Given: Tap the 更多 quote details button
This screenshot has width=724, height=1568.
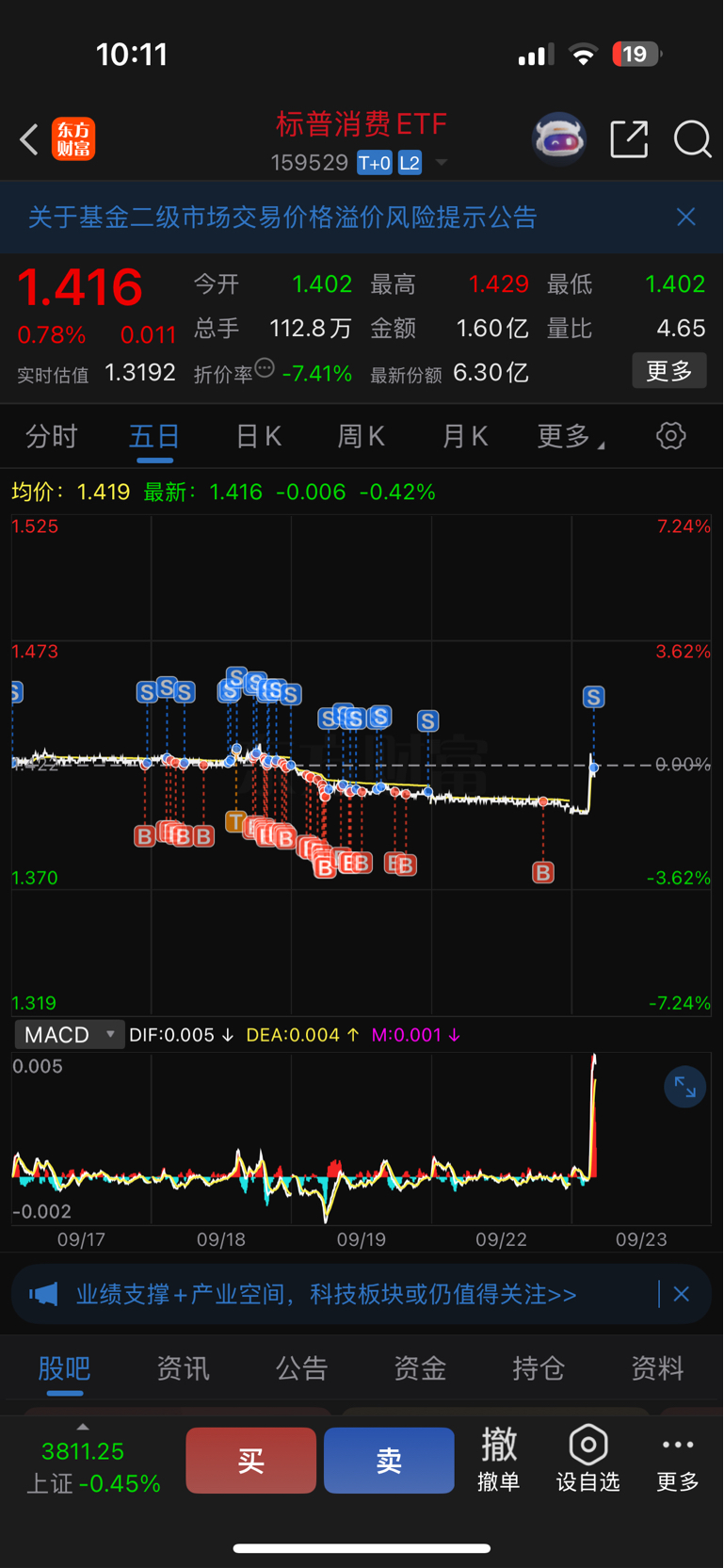Looking at the screenshot, I should (x=669, y=371).
